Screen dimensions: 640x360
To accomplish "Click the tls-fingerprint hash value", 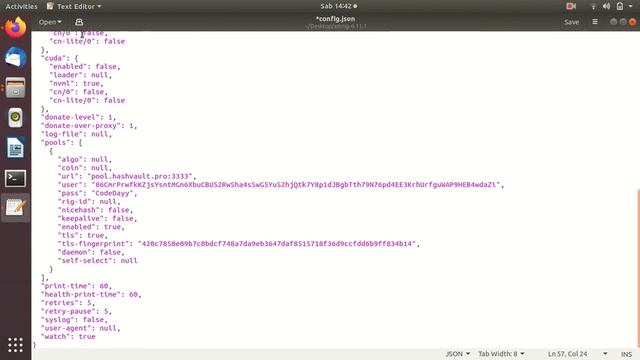I will pos(276,244).
